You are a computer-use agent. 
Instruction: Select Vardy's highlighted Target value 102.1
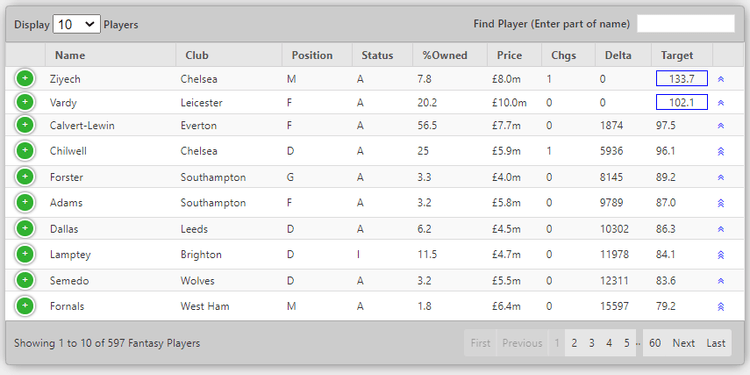[x=682, y=102]
